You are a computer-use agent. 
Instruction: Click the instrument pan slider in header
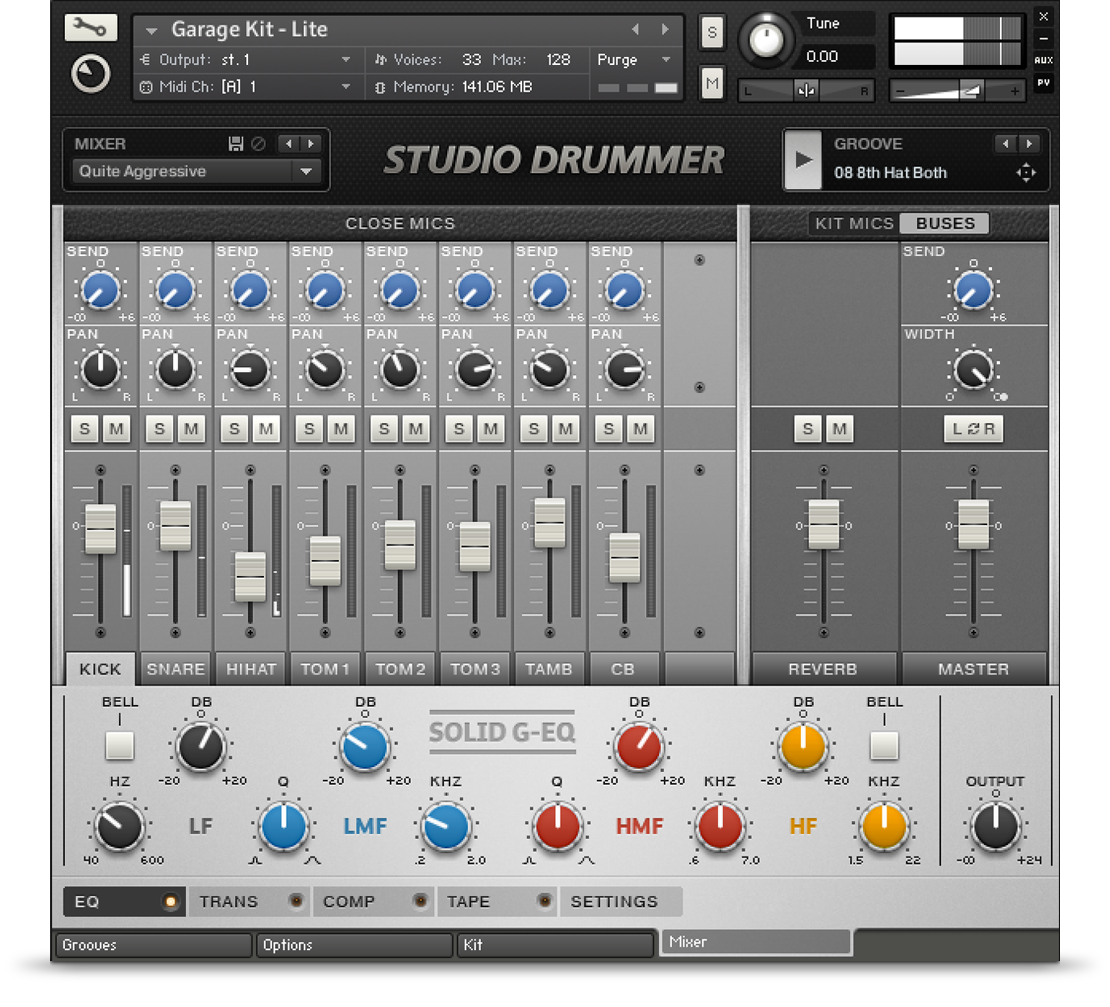tap(806, 91)
